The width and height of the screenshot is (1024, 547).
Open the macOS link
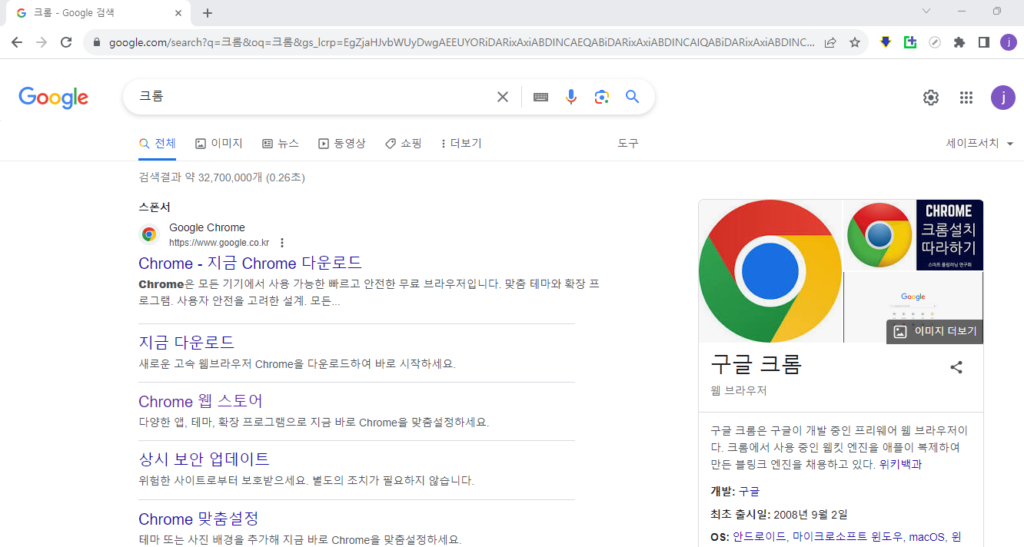tap(927, 537)
